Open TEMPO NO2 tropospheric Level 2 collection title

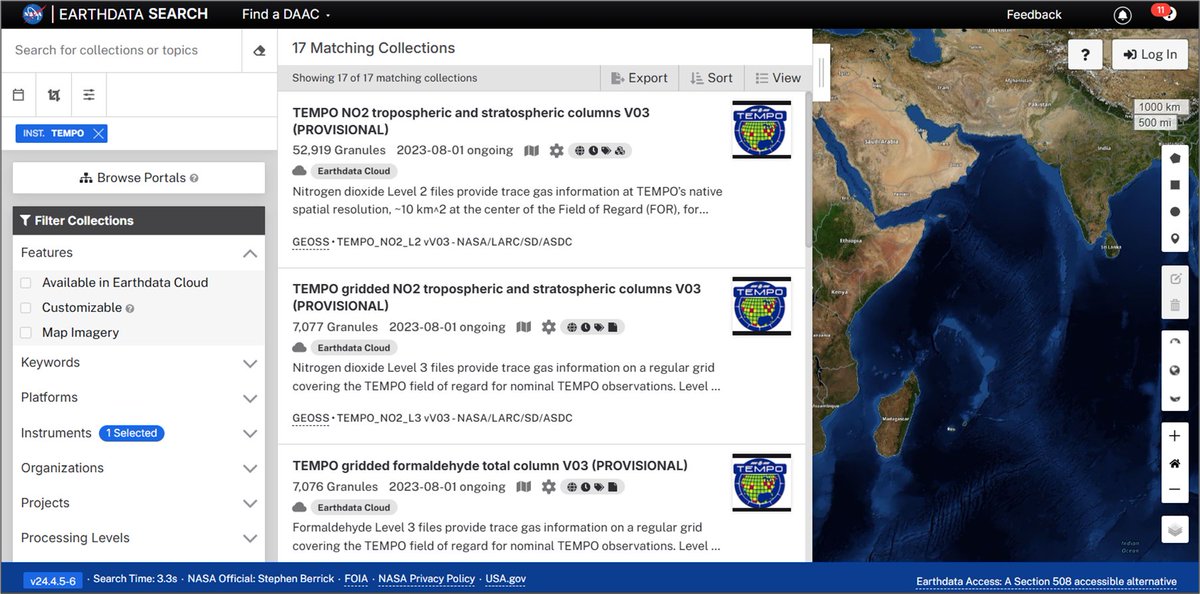click(471, 121)
